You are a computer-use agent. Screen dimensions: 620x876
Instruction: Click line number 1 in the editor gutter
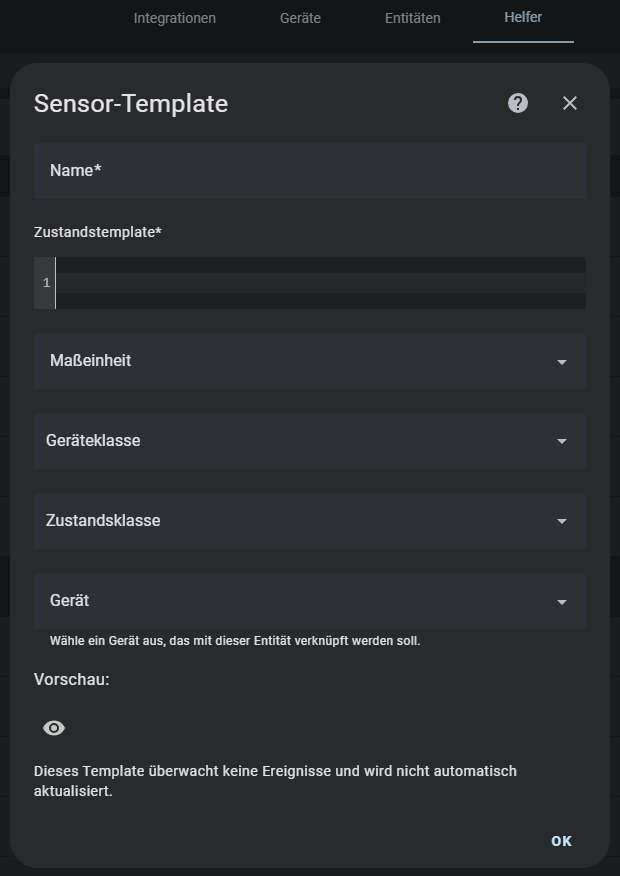pyautogui.click(x=46, y=283)
